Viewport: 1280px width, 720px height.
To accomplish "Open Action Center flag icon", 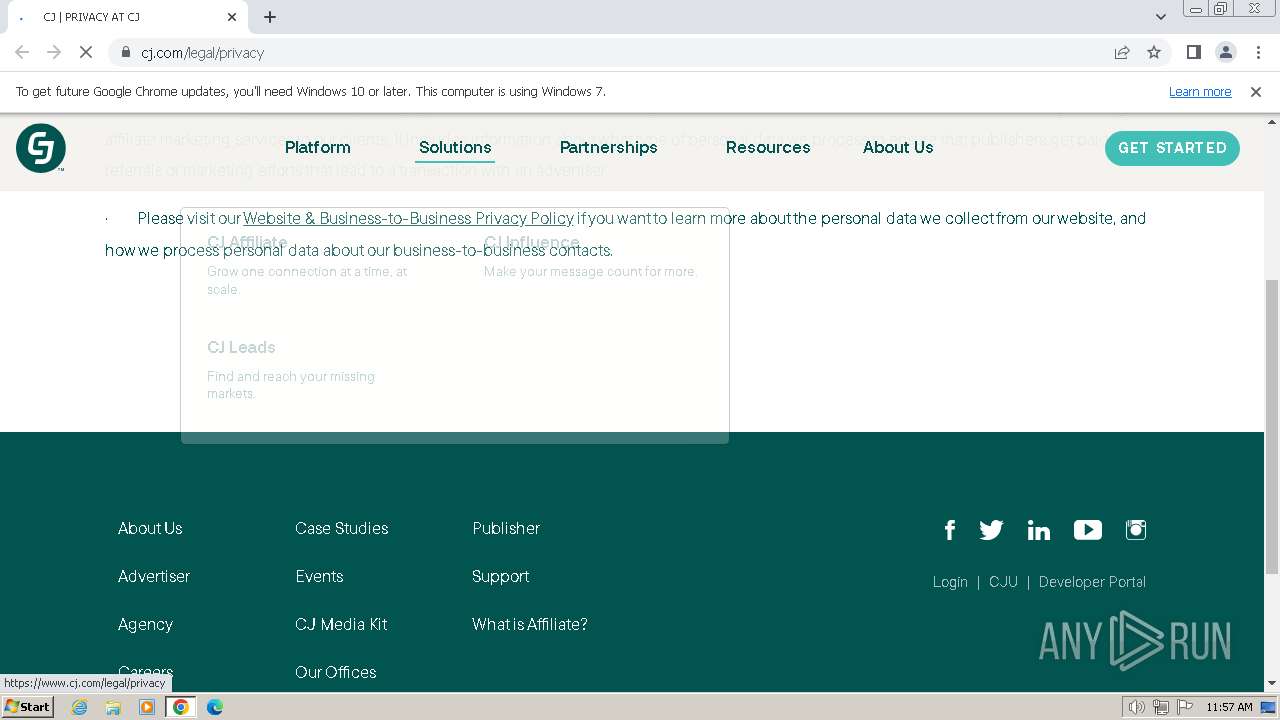I will [x=1185, y=707].
